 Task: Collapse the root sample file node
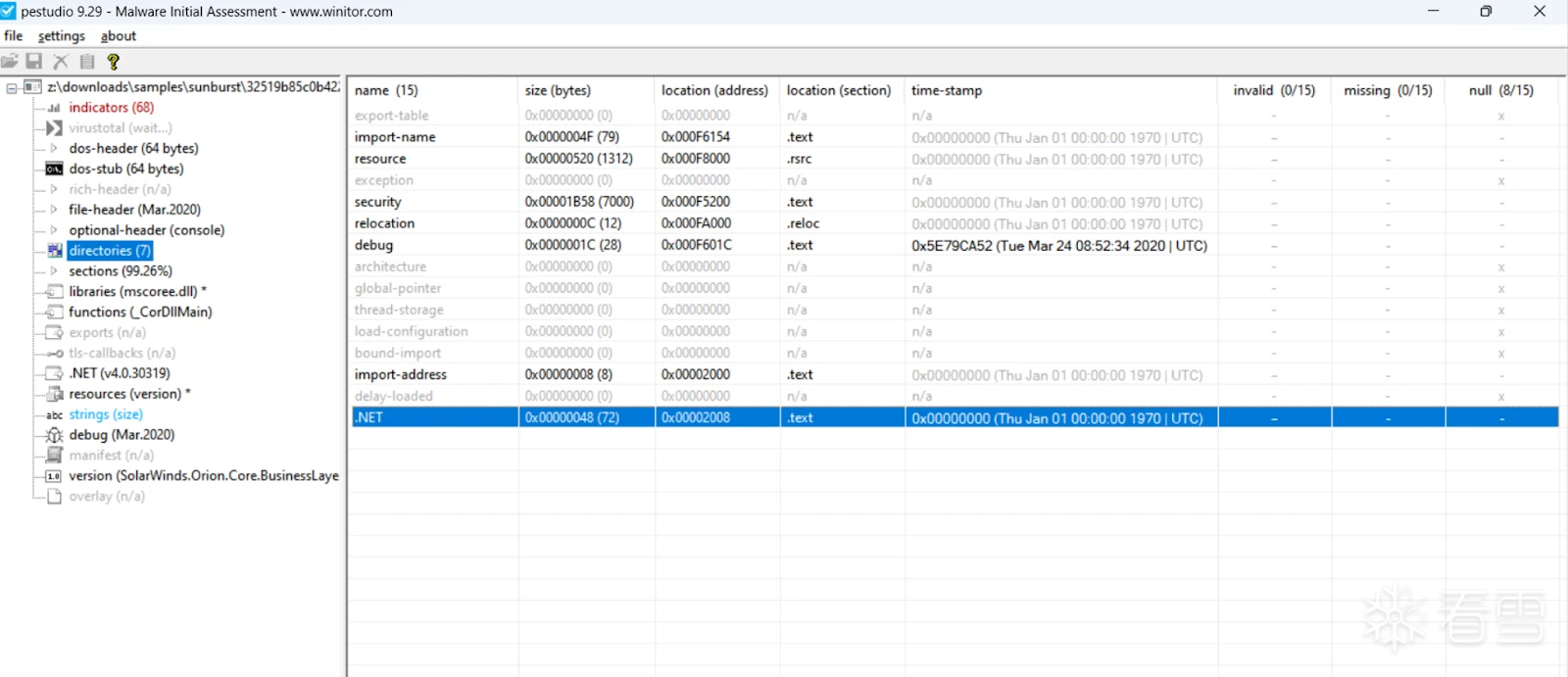[x=12, y=87]
